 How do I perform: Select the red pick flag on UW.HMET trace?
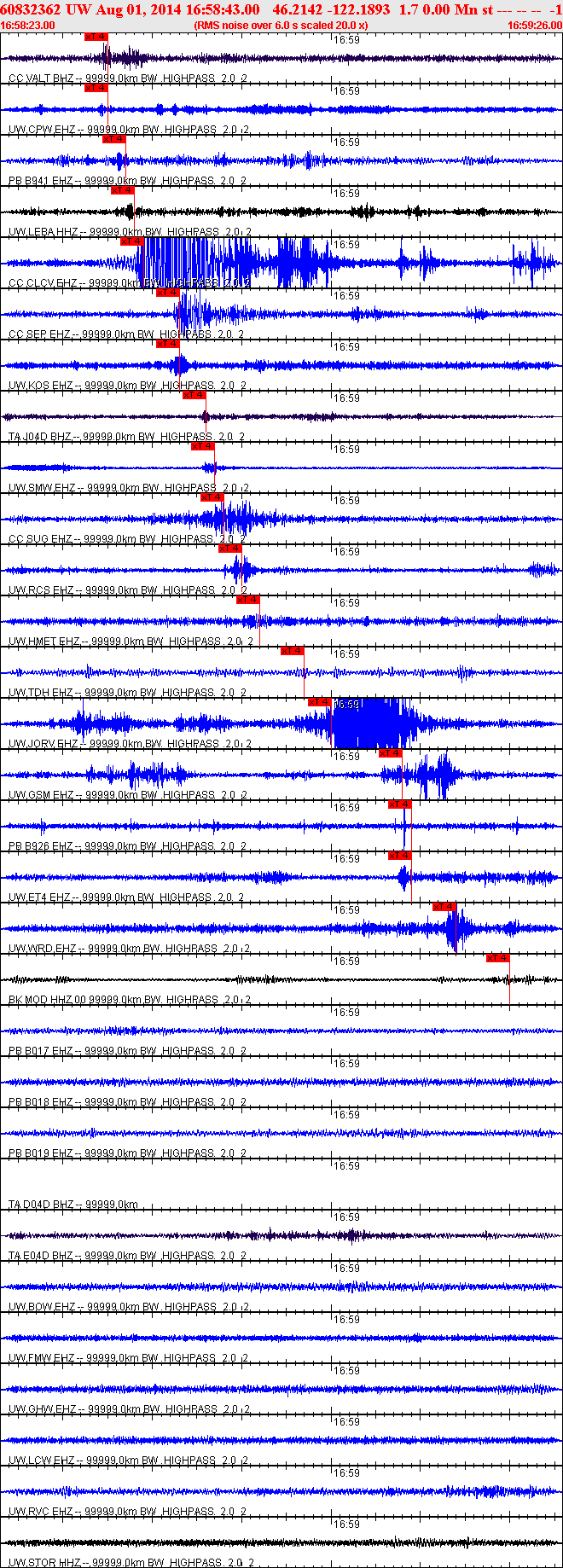(247, 600)
